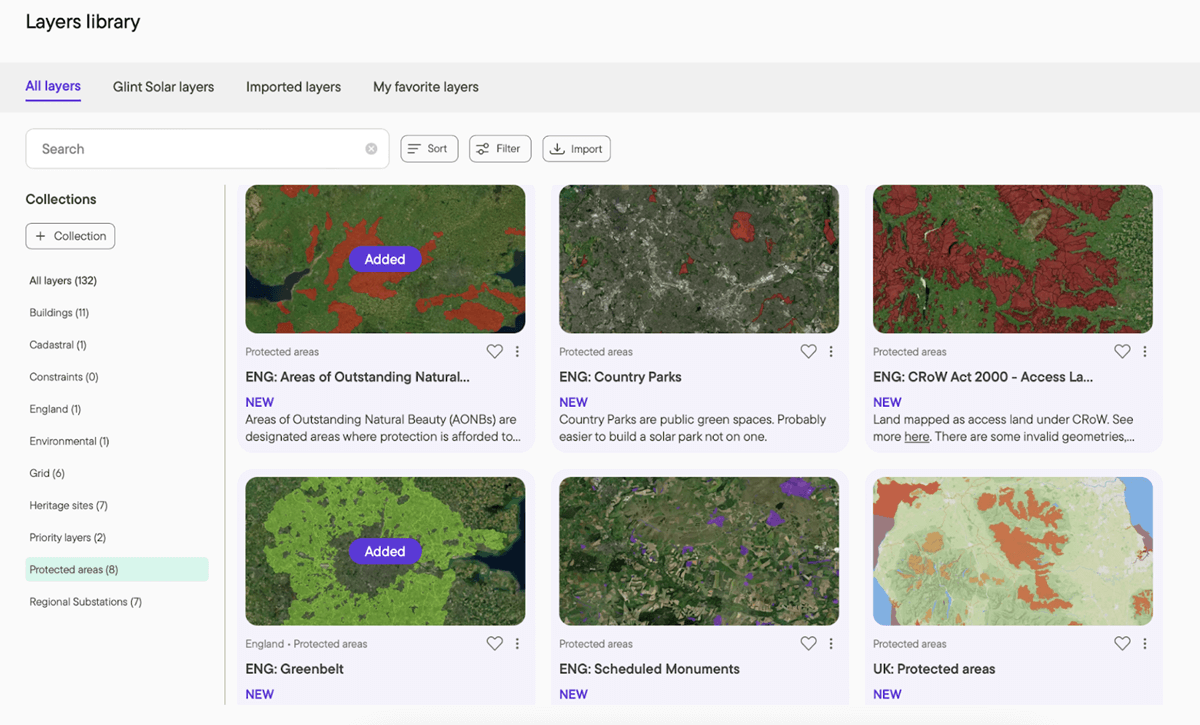Viewport: 1200px width, 725px height.
Task: Open more options for ENG: Greenbelt card
Action: pyautogui.click(x=517, y=644)
